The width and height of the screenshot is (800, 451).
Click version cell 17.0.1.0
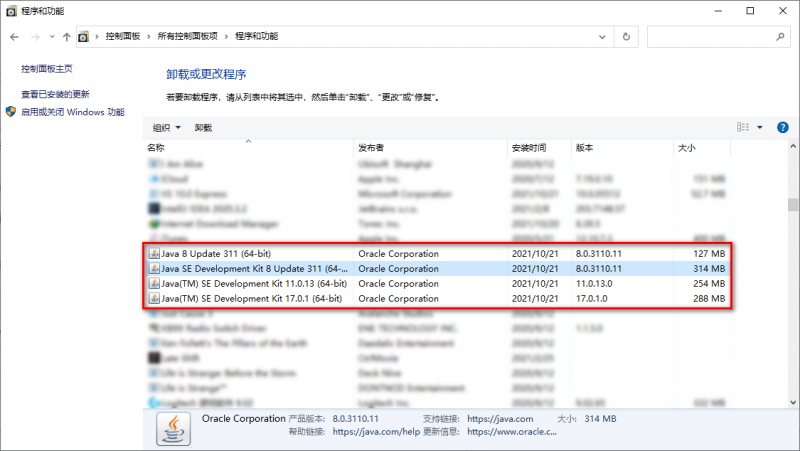tap(591, 298)
